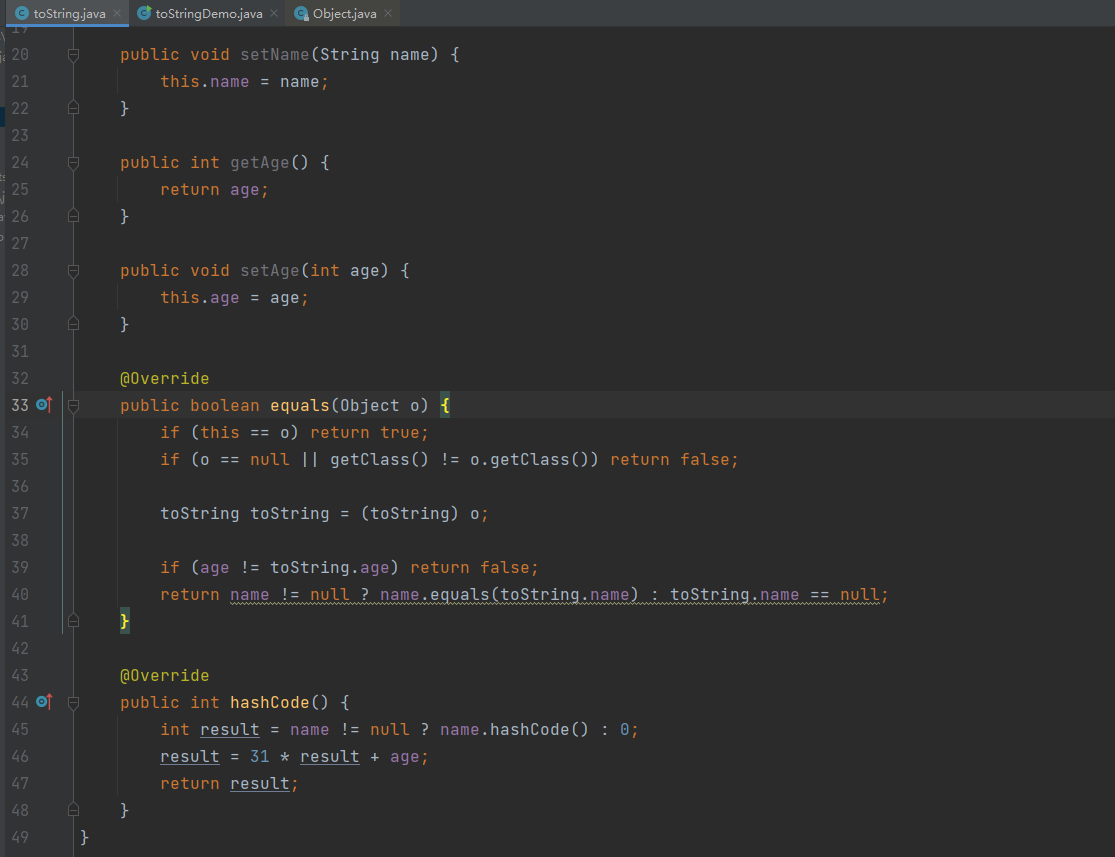
Task: Switch to the toString.java tab
Action: [x=67, y=13]
